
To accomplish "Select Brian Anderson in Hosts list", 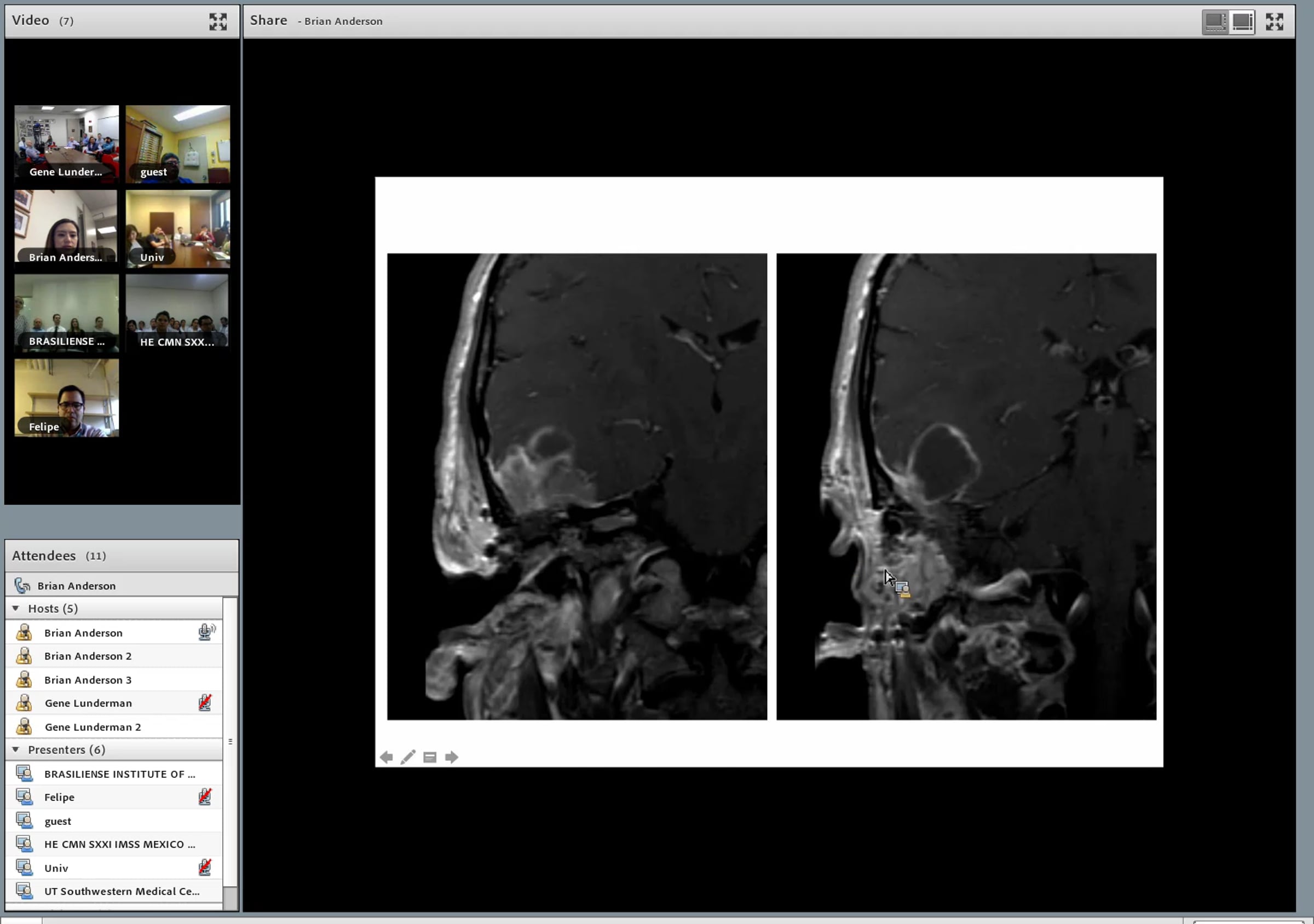I will [x=114, y=632].
